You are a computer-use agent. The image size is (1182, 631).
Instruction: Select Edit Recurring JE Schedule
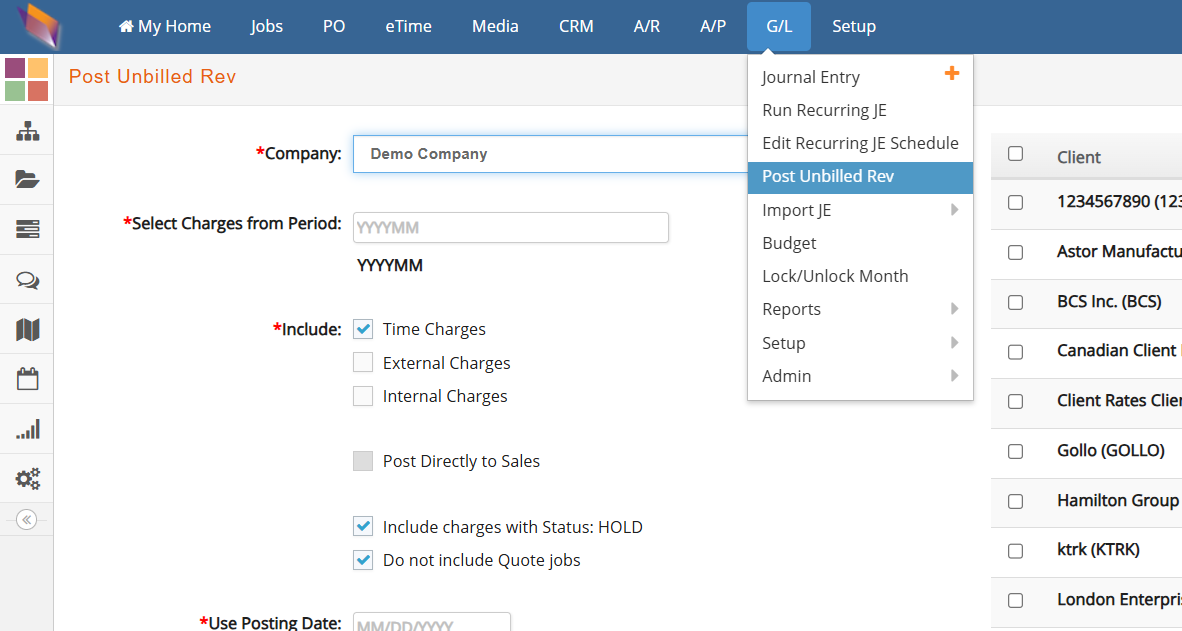click(860, 143)
